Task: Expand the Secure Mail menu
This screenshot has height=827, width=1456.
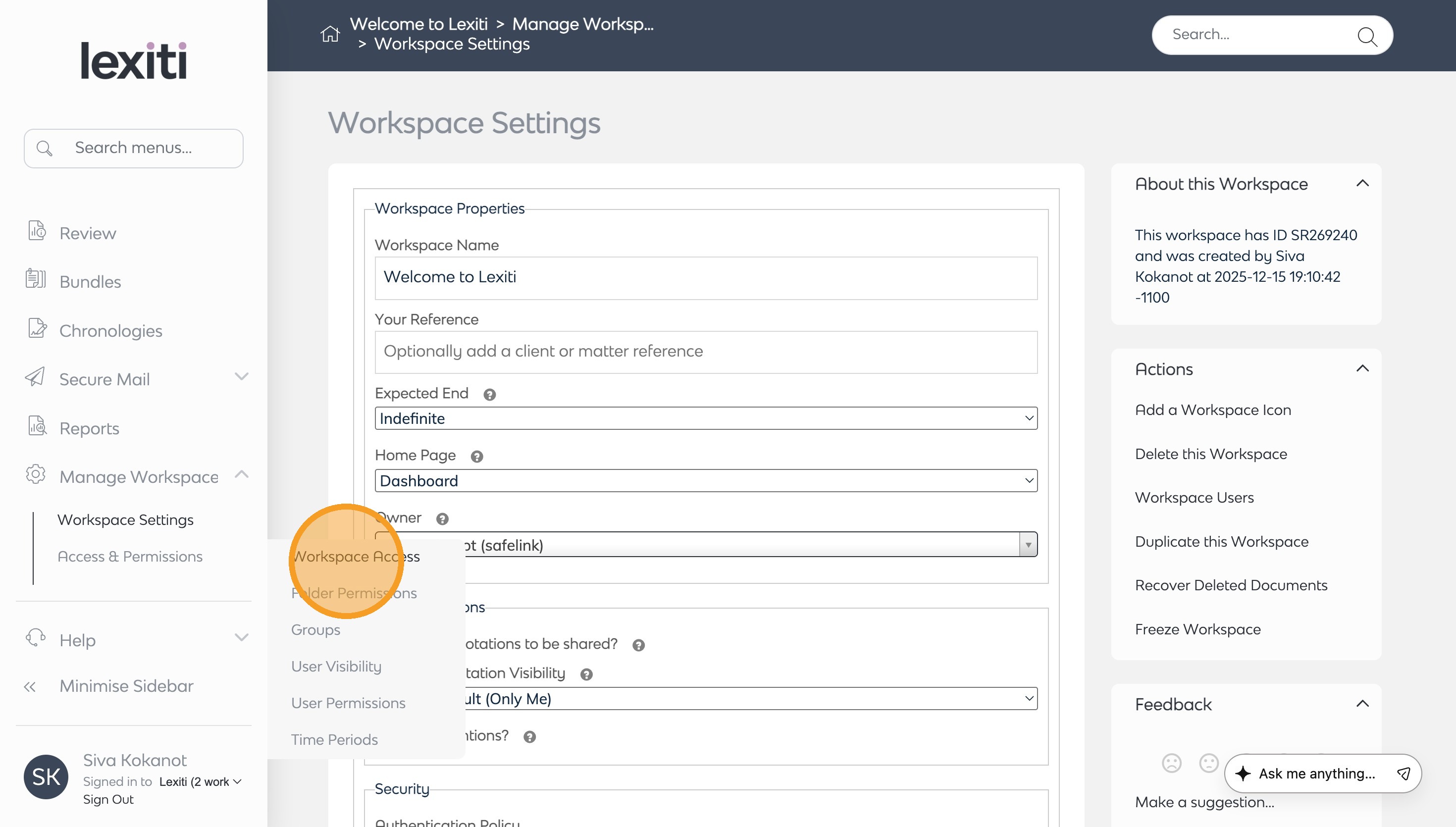Action: (x=241, y=377)
